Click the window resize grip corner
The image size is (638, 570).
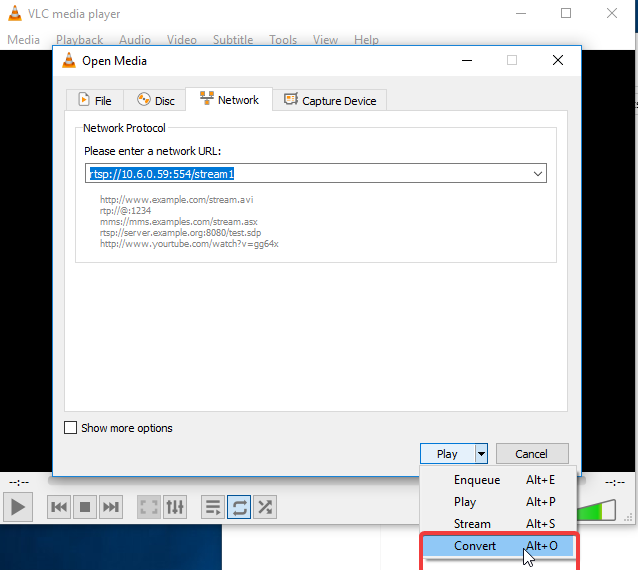coord(628,517)
